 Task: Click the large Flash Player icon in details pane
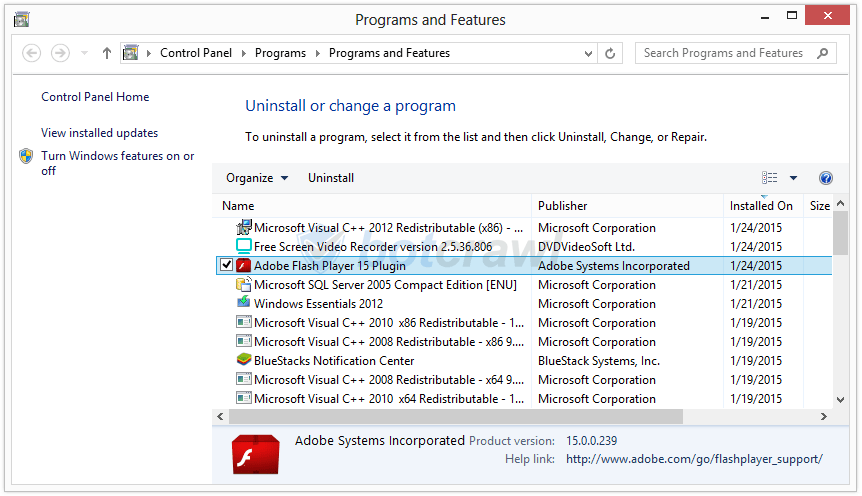256,454
